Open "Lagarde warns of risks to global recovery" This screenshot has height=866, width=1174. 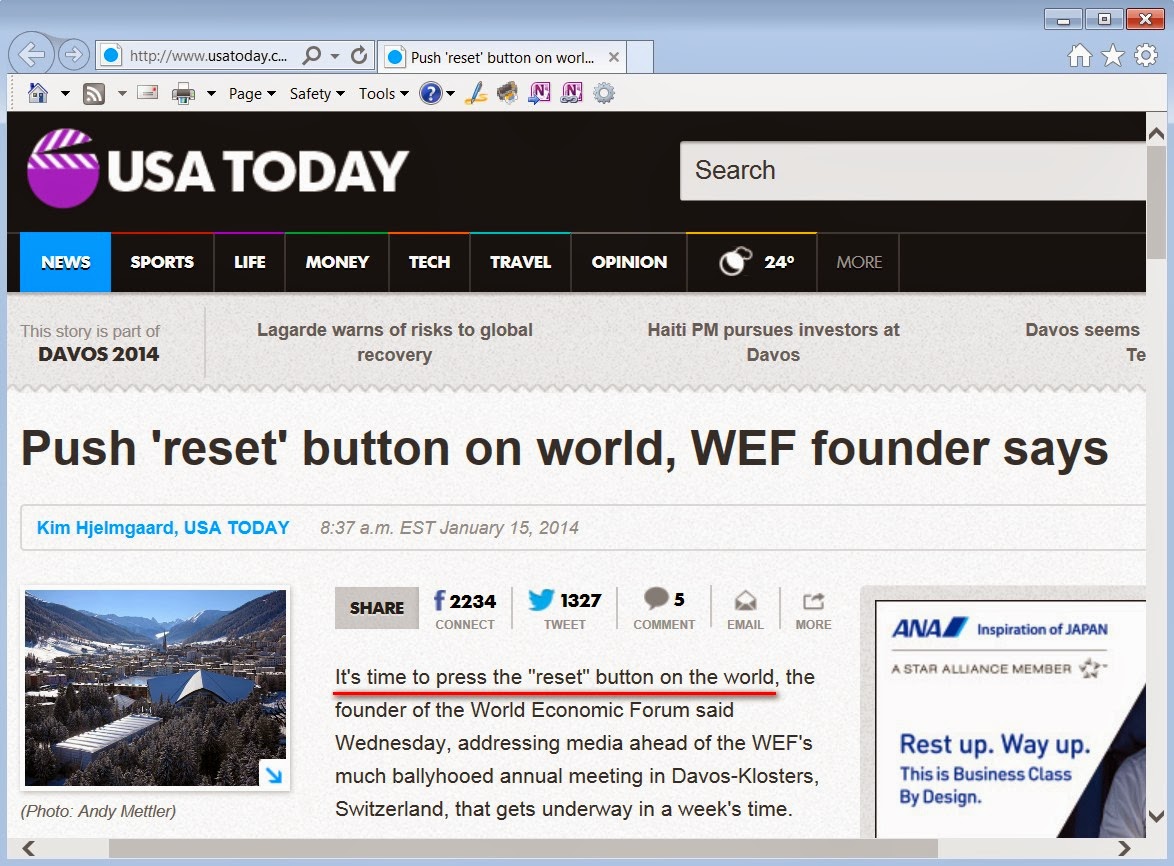(395, 342)
